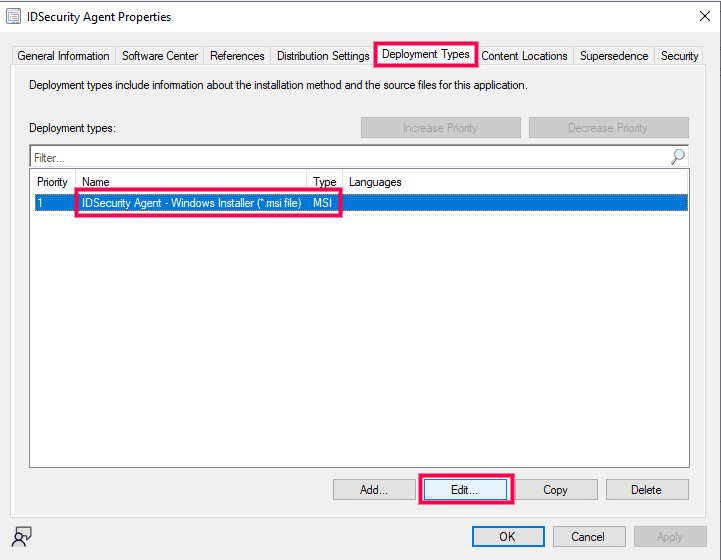Click the MSI type cell
The width and height of the screenshot is (721, 560).
(x=322, y=203)
